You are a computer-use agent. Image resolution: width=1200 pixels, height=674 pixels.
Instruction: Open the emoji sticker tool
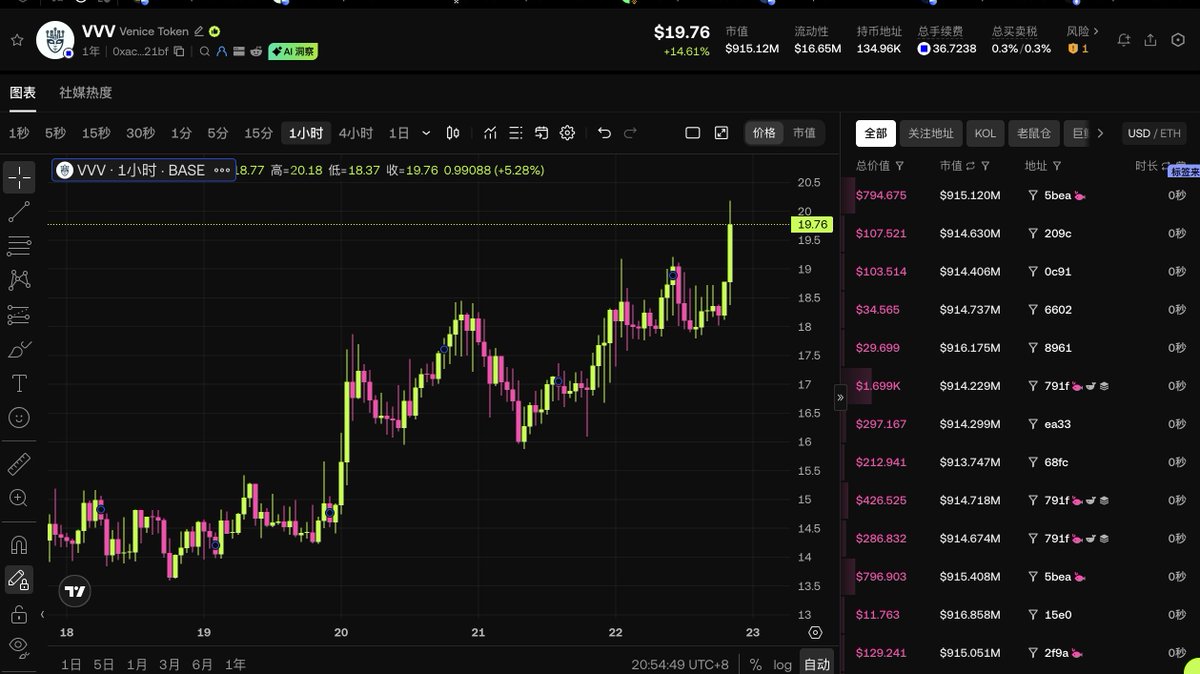[x=19, y=417]
